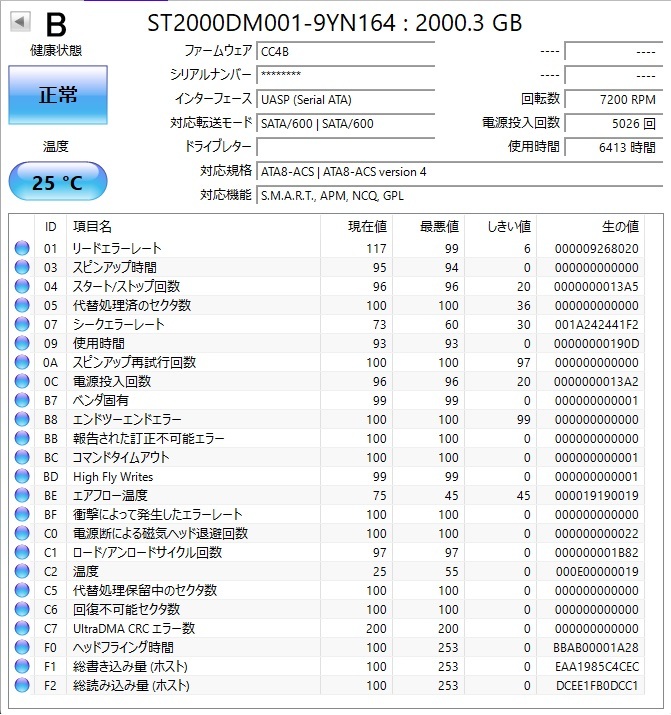This screenshot has width=671, height=715.
Task: Select status circle for 04 スタート/ストップ回数
Action: click(22, 286)
